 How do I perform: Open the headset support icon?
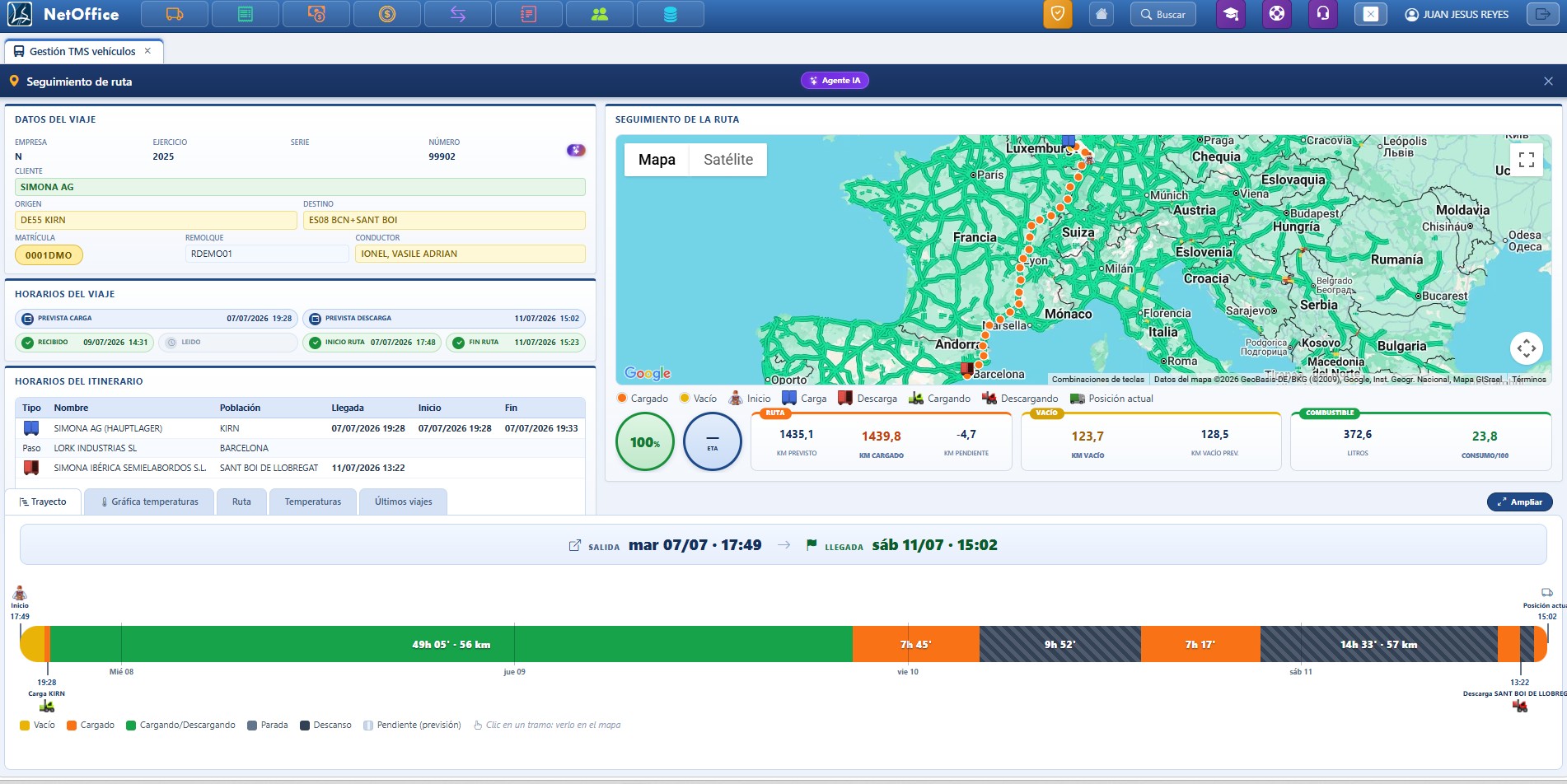pos(1322,14)
